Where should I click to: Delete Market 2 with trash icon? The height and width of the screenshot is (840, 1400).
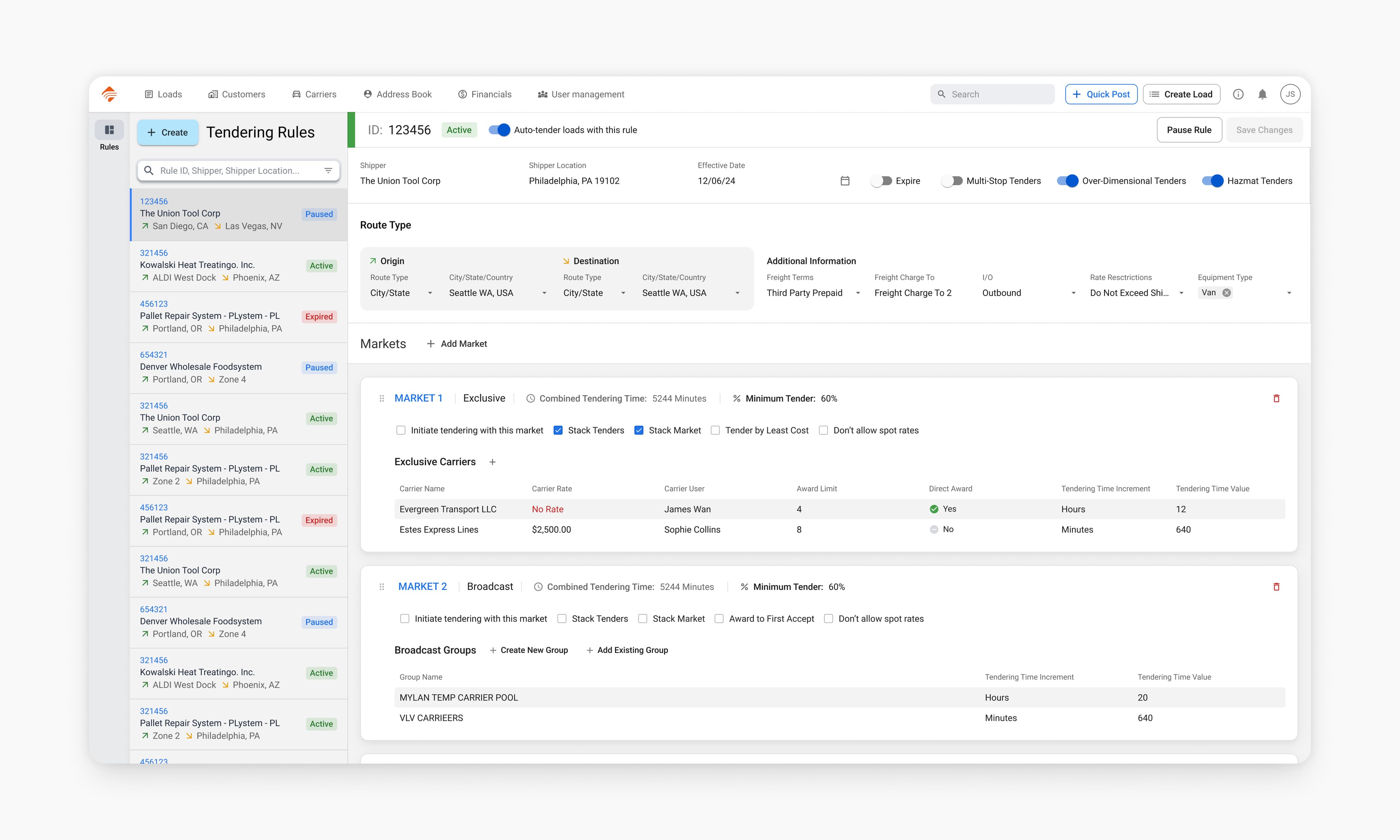1276,587
